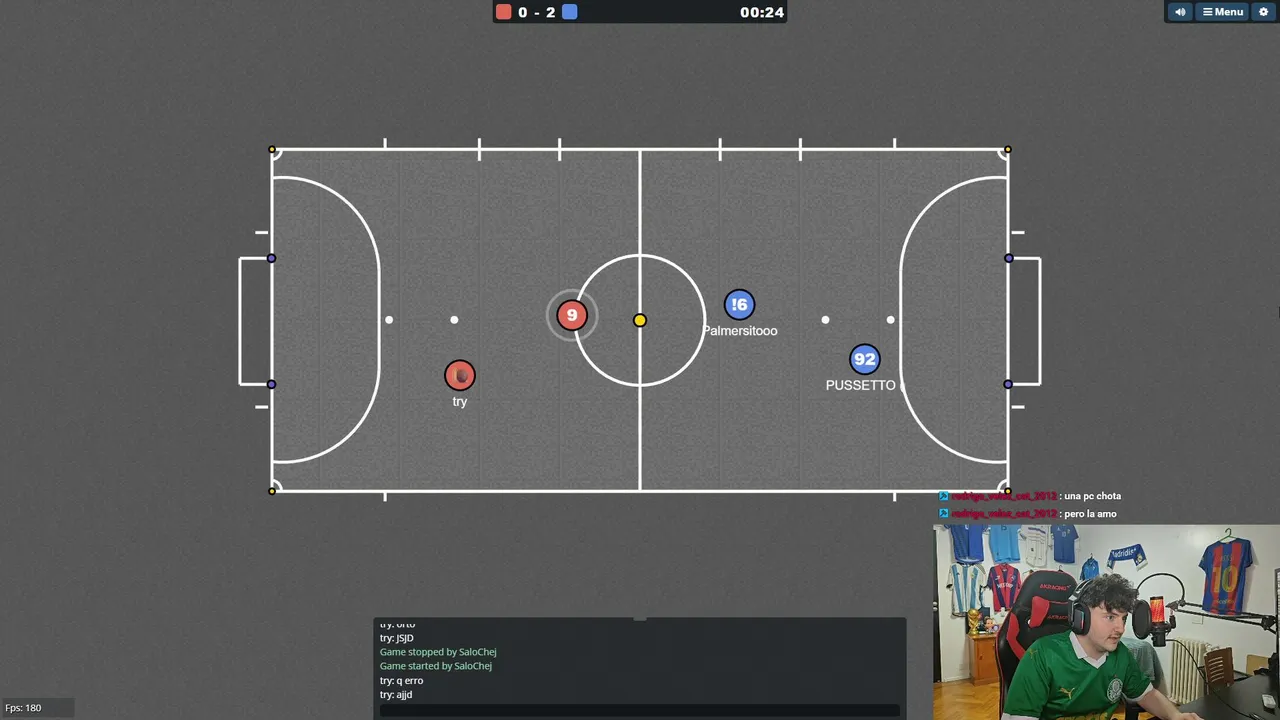Click red player labeled try
Viewport: 1280px width, 720px height.
coord(460,376)
